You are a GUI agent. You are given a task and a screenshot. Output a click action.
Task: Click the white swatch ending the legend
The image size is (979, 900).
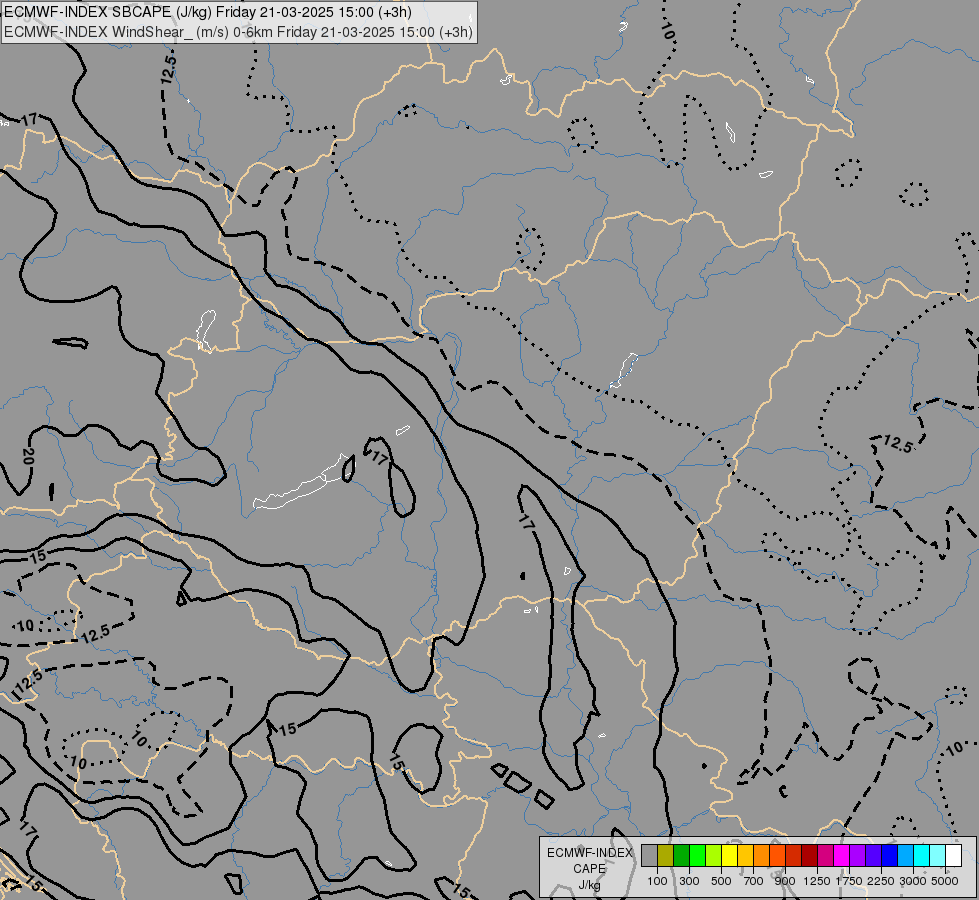coord(953,856)
